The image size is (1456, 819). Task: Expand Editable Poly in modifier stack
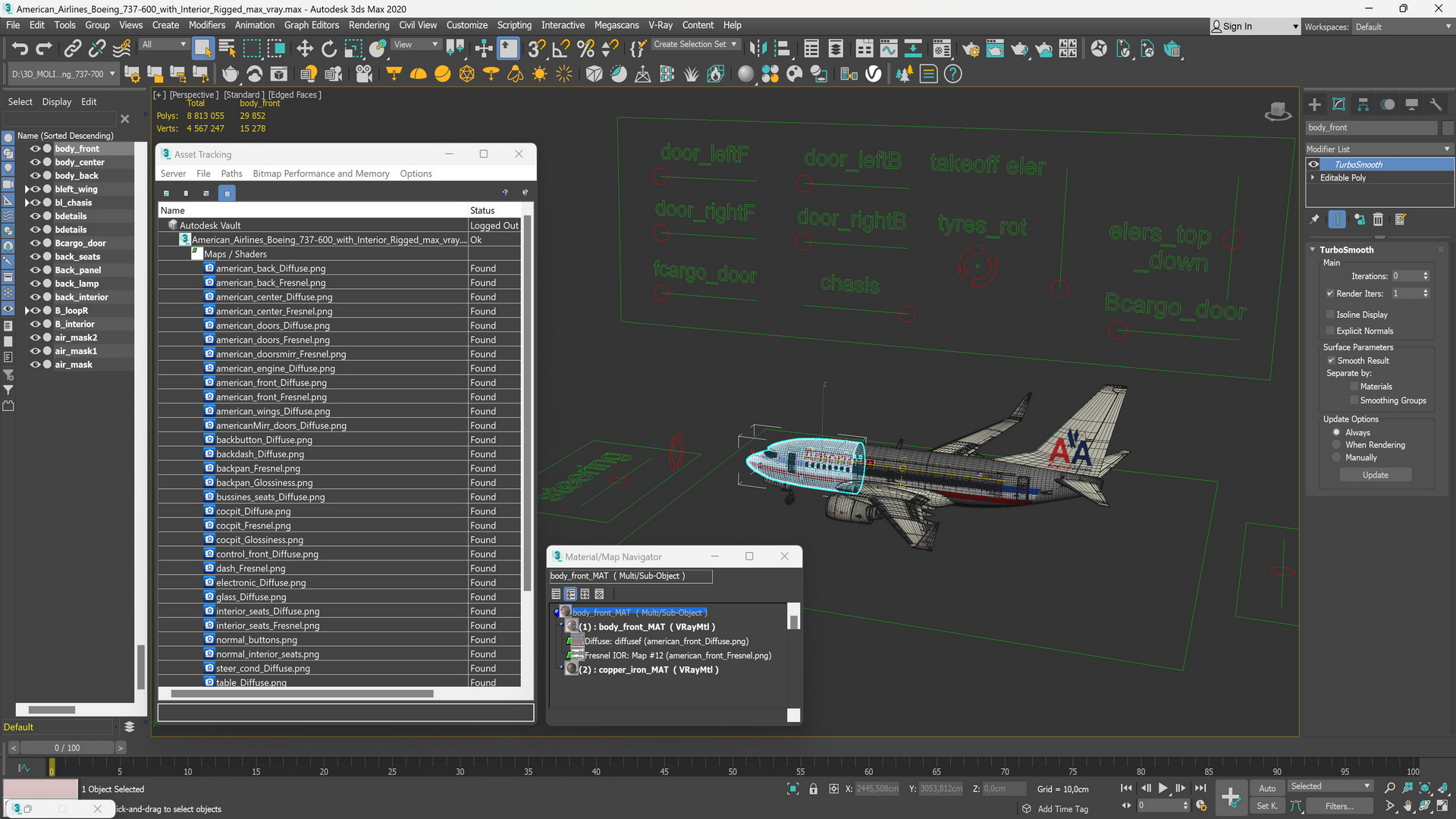pyautogui.click(x=1313, y=177)
